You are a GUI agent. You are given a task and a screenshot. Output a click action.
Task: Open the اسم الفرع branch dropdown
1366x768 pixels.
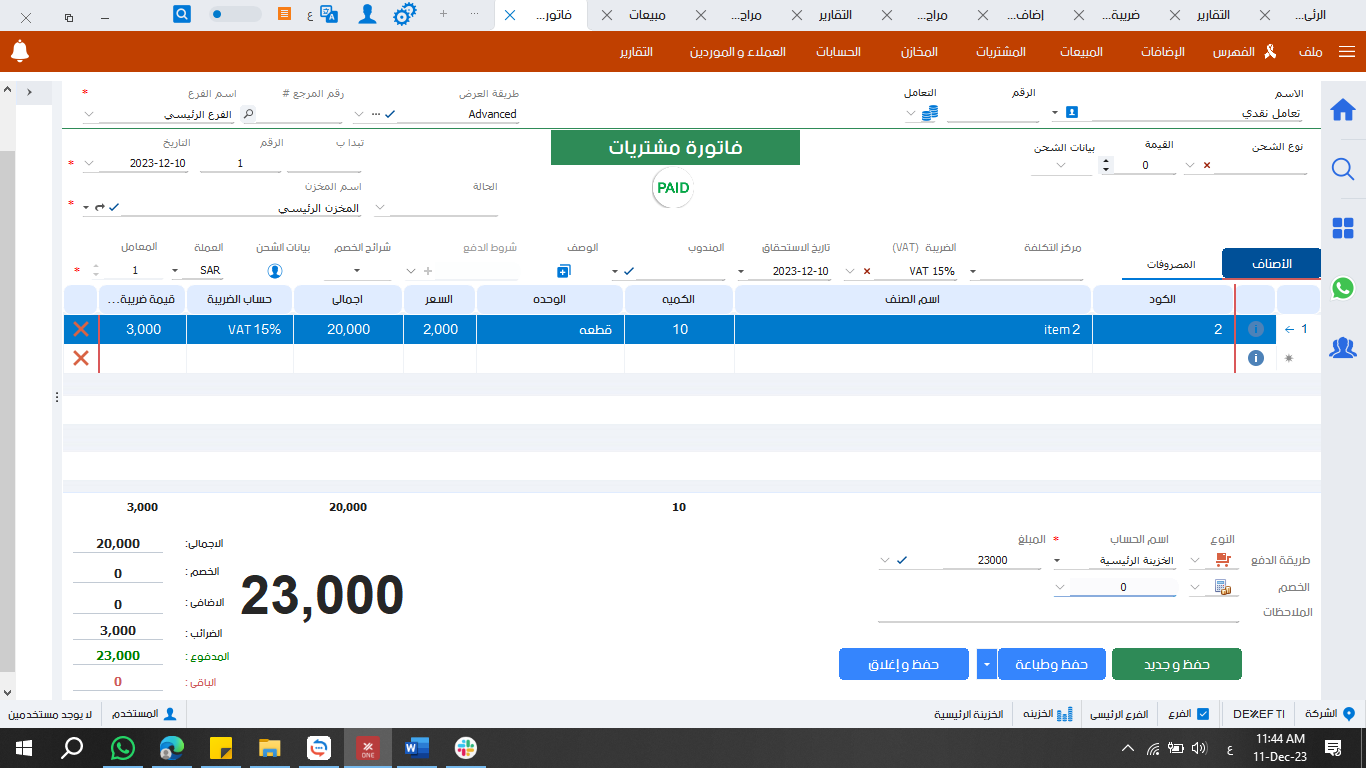88,113
